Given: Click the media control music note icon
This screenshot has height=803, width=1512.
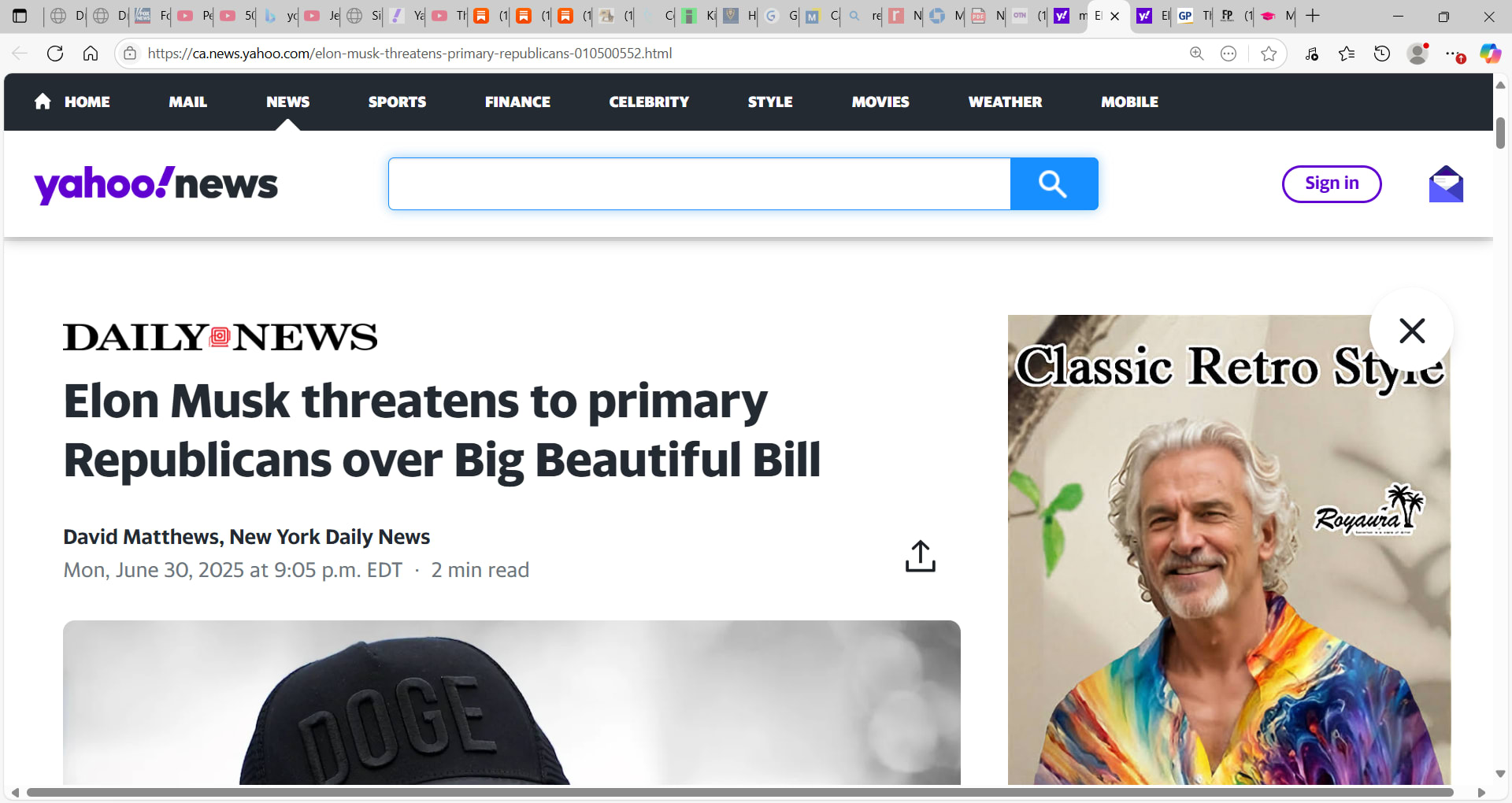Looking at the screenshot, I should coord(1312,54).
